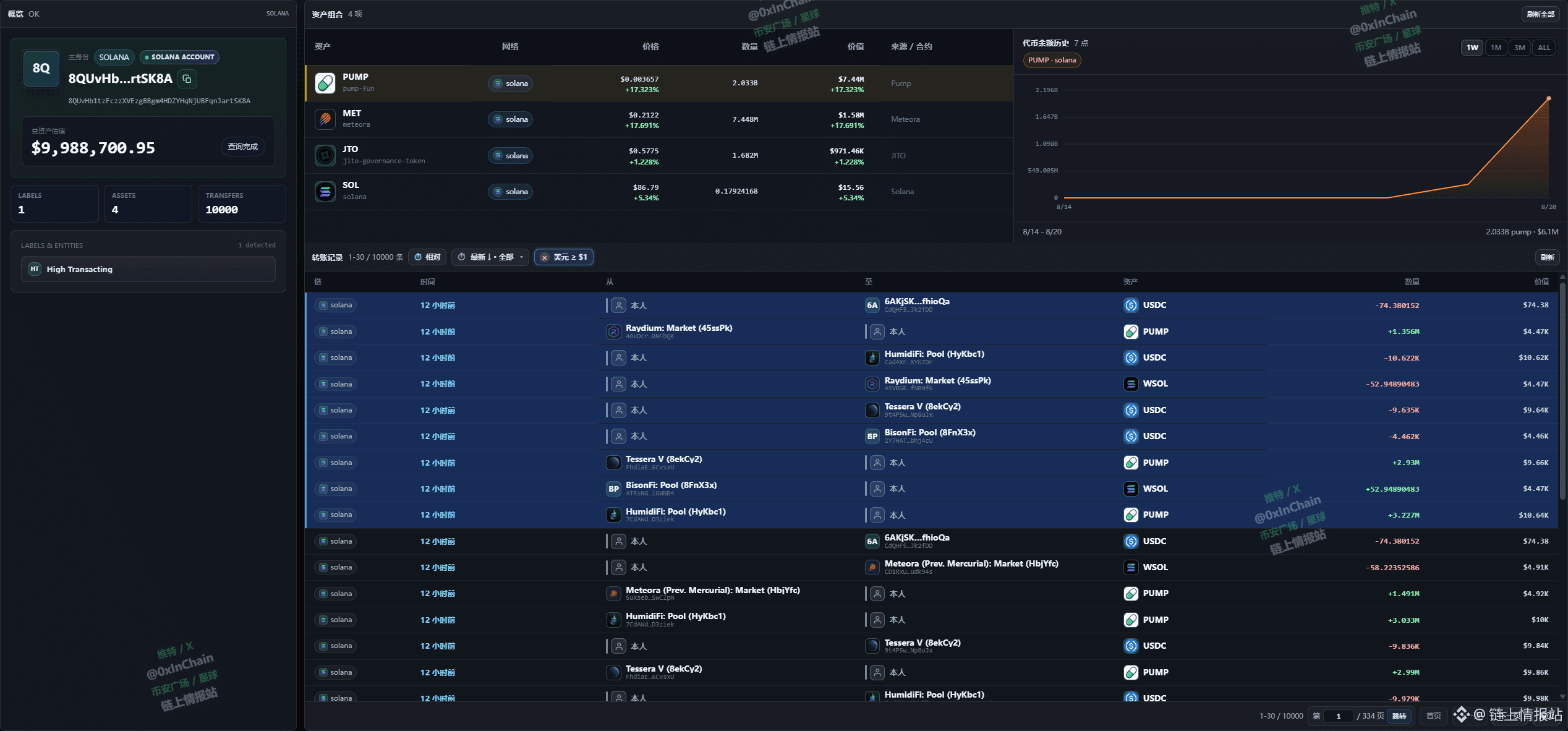The image size is (1568, 731).
Task: Click the $971.46K value in the JTO row
Action: (846, 151)
